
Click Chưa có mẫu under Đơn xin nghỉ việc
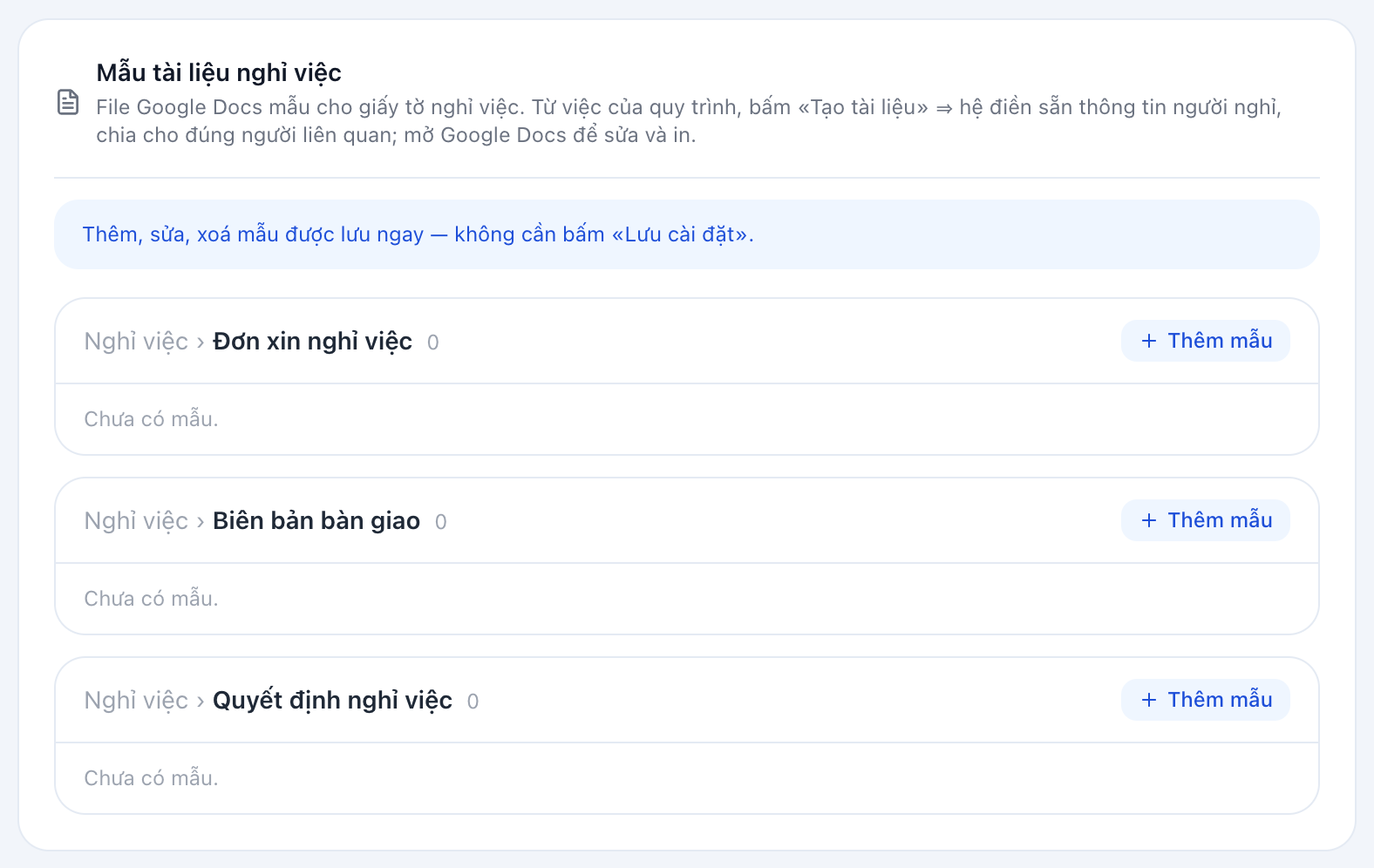point(151,419)
